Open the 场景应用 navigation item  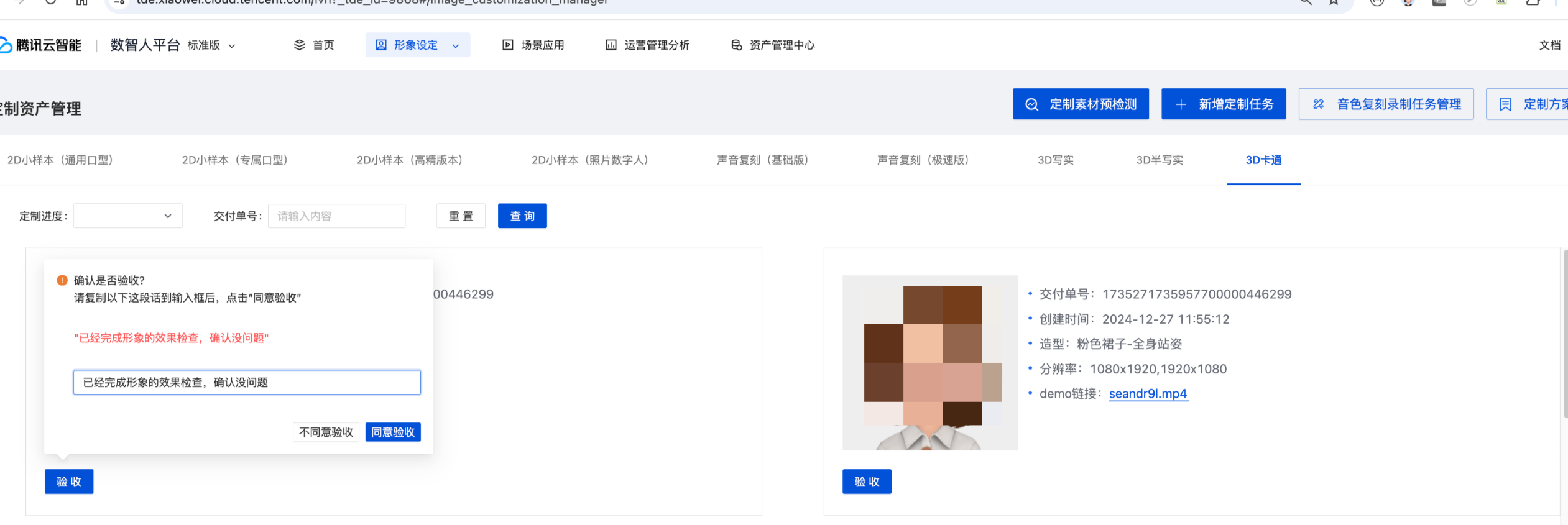[533, 45]
